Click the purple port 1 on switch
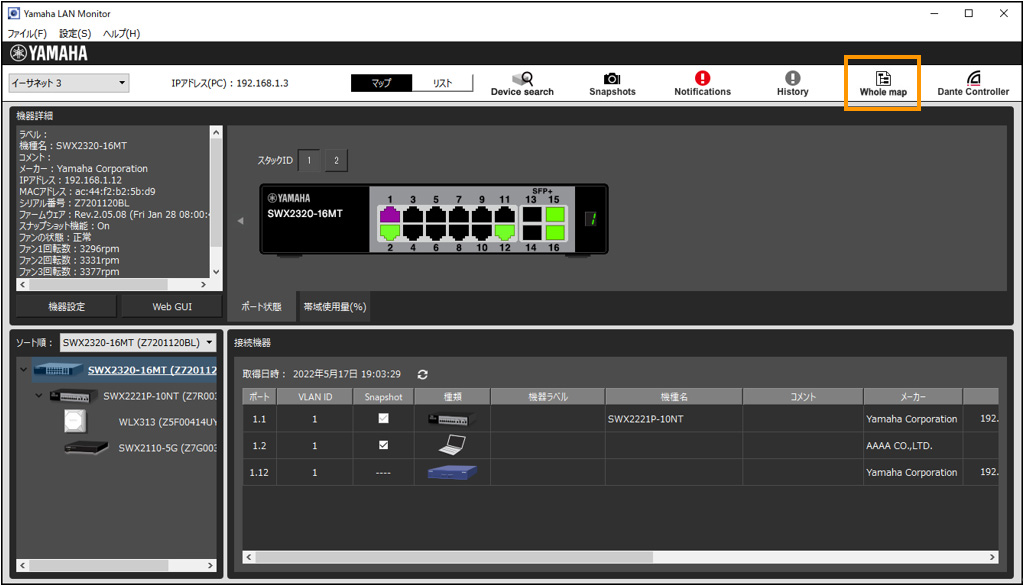Viewport: 1024px width, 586px height. tap(390, 214)
